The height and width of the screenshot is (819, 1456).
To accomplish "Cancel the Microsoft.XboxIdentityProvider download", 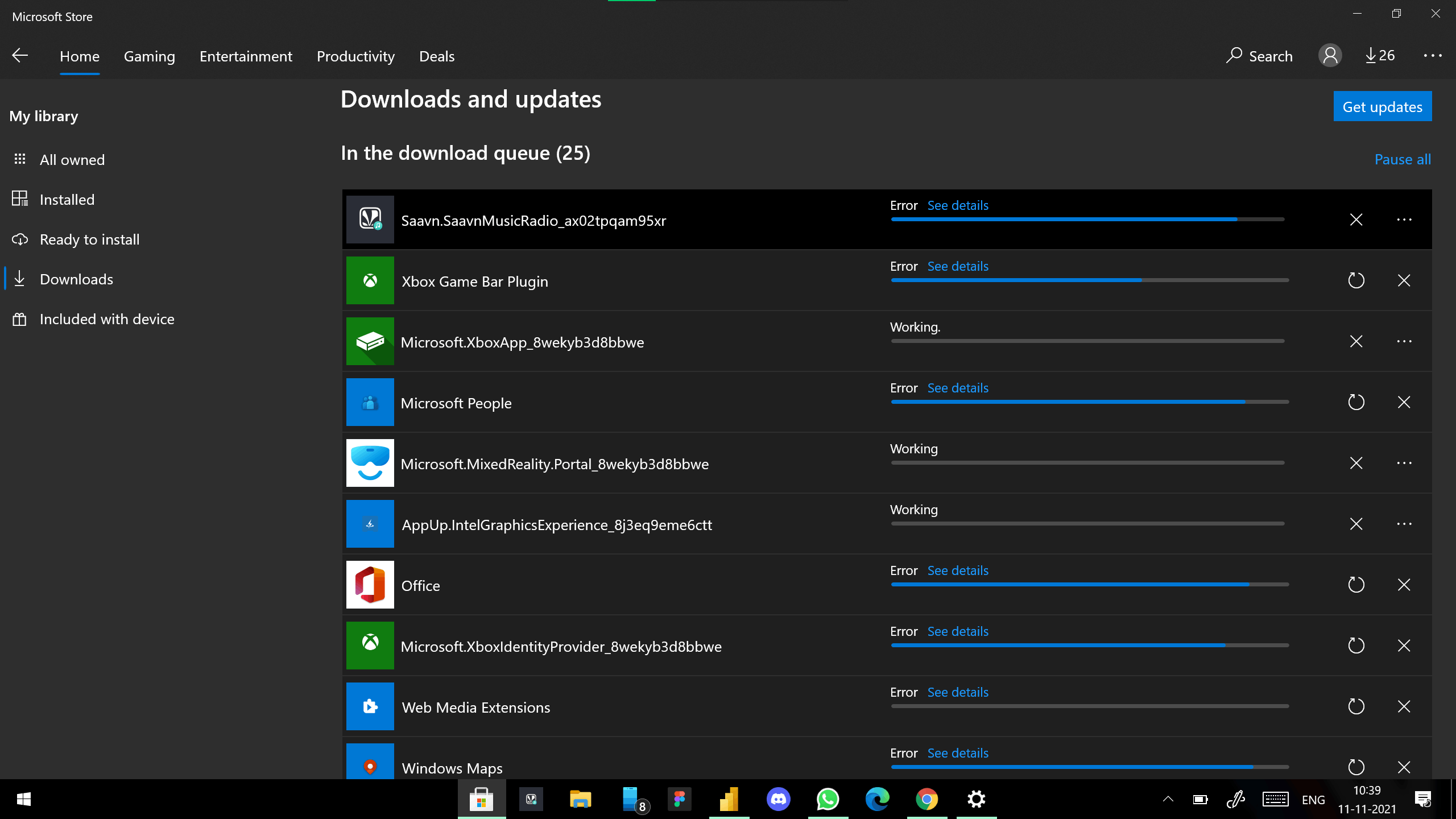I will (x=1404, y=646).
